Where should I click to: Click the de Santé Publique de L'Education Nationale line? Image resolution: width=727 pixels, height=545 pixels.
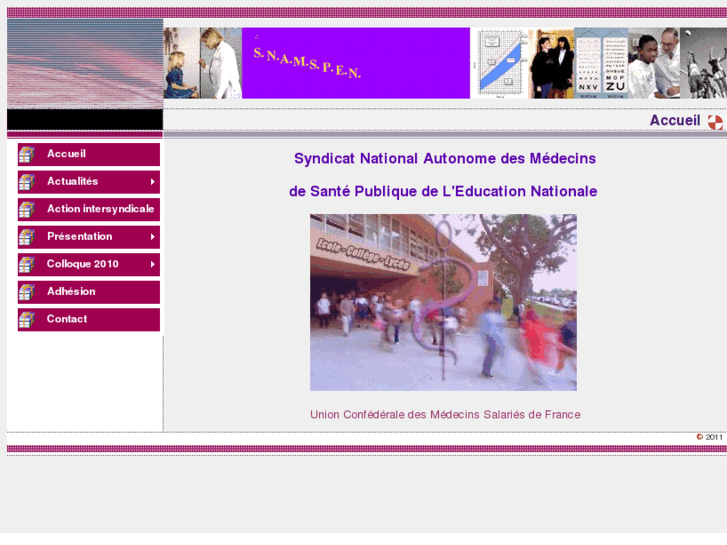tap(443, 192)
